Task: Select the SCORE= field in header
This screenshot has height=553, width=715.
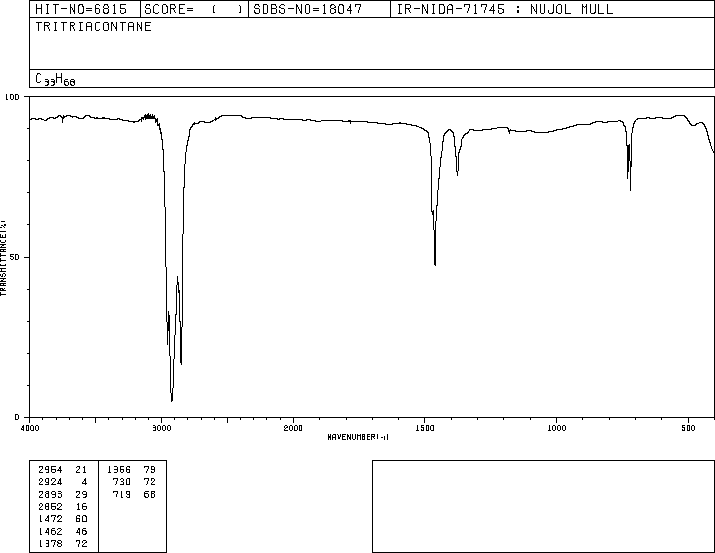Action: point(194,9)
